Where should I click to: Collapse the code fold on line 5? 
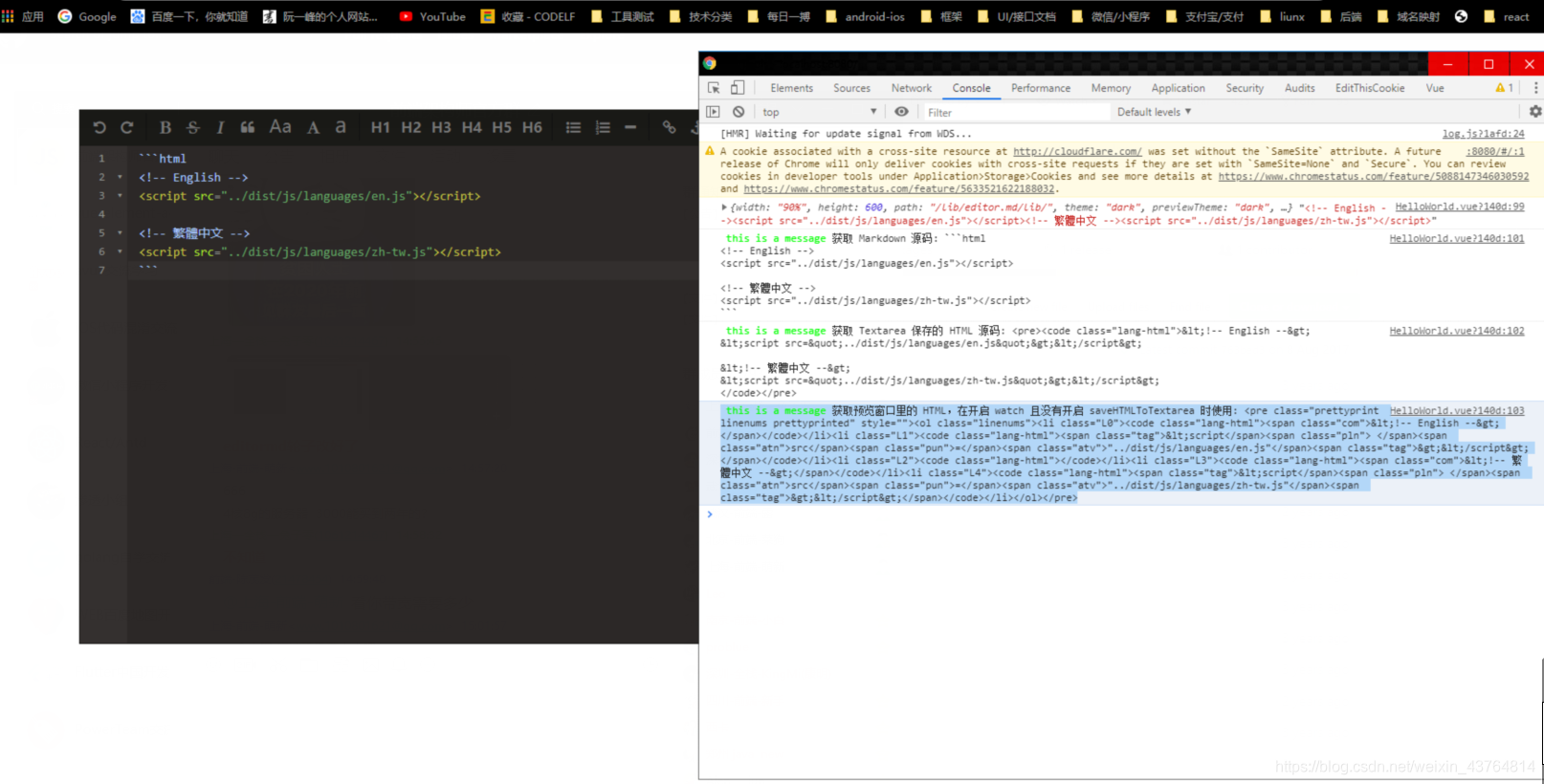coord(120,233)
